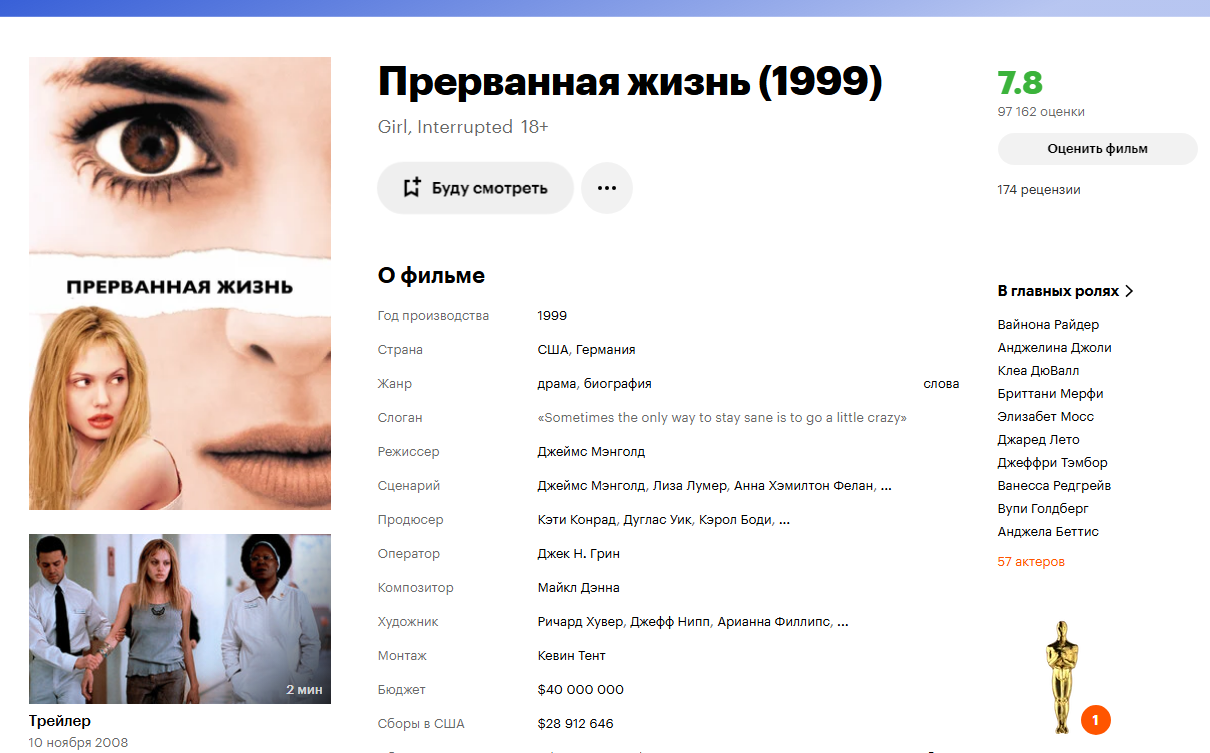Click '97 162 оценки' ratings count
This screenshot has height=753, width=1210.
1041,112
